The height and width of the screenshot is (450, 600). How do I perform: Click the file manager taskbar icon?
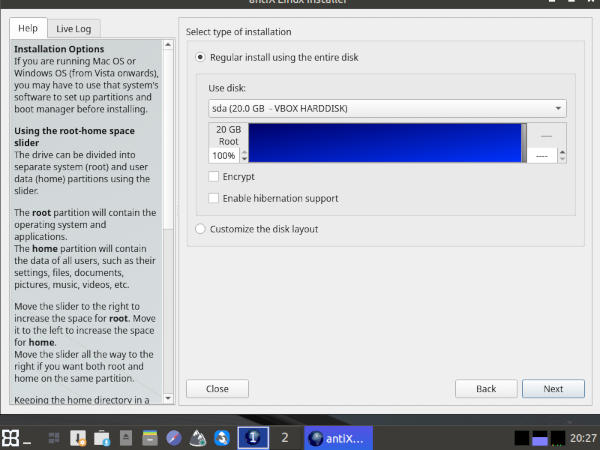click(149, 437)
